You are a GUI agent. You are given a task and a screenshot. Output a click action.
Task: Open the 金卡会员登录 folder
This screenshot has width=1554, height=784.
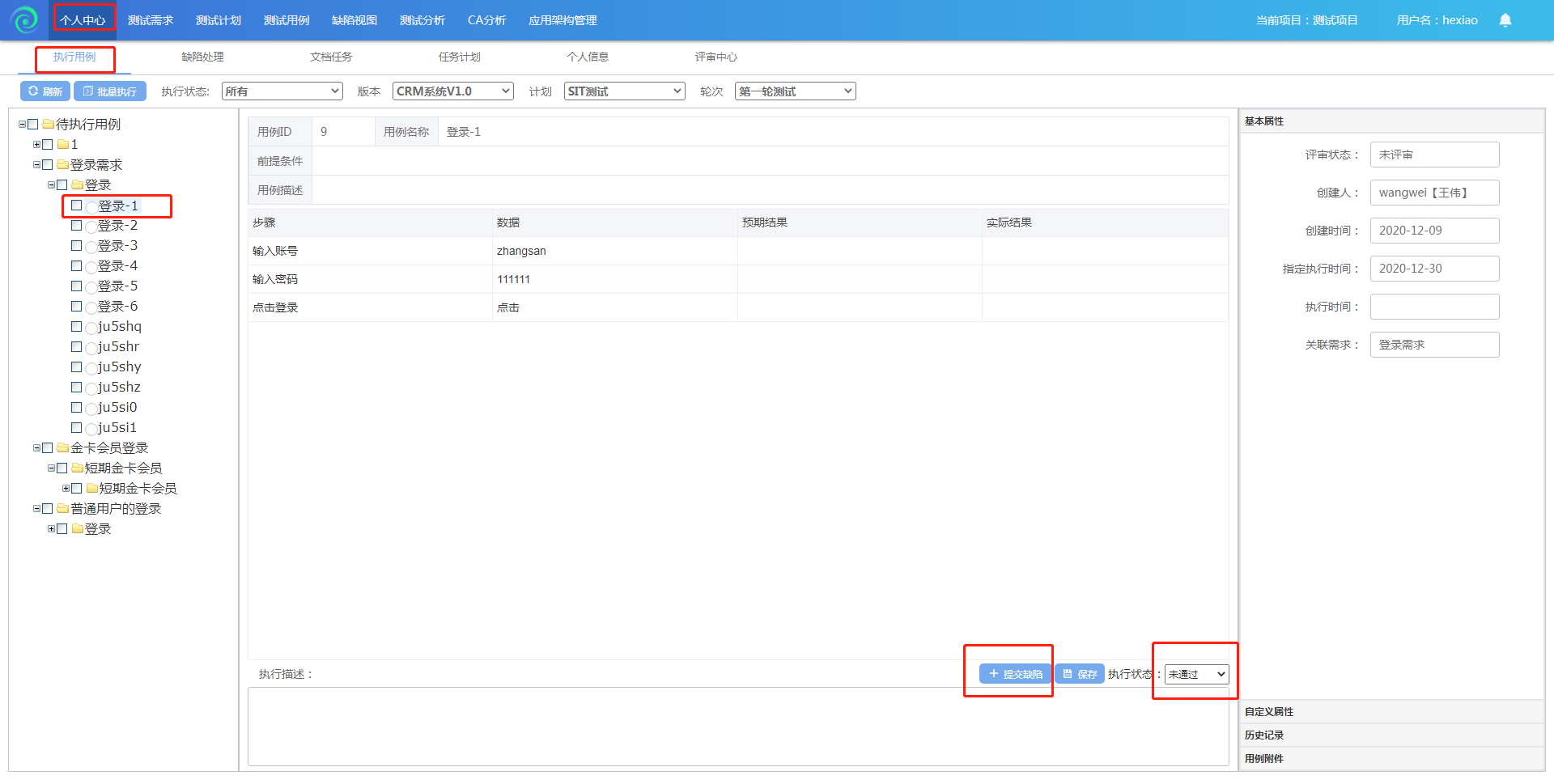pyautogui.click(x=108, y=448)
